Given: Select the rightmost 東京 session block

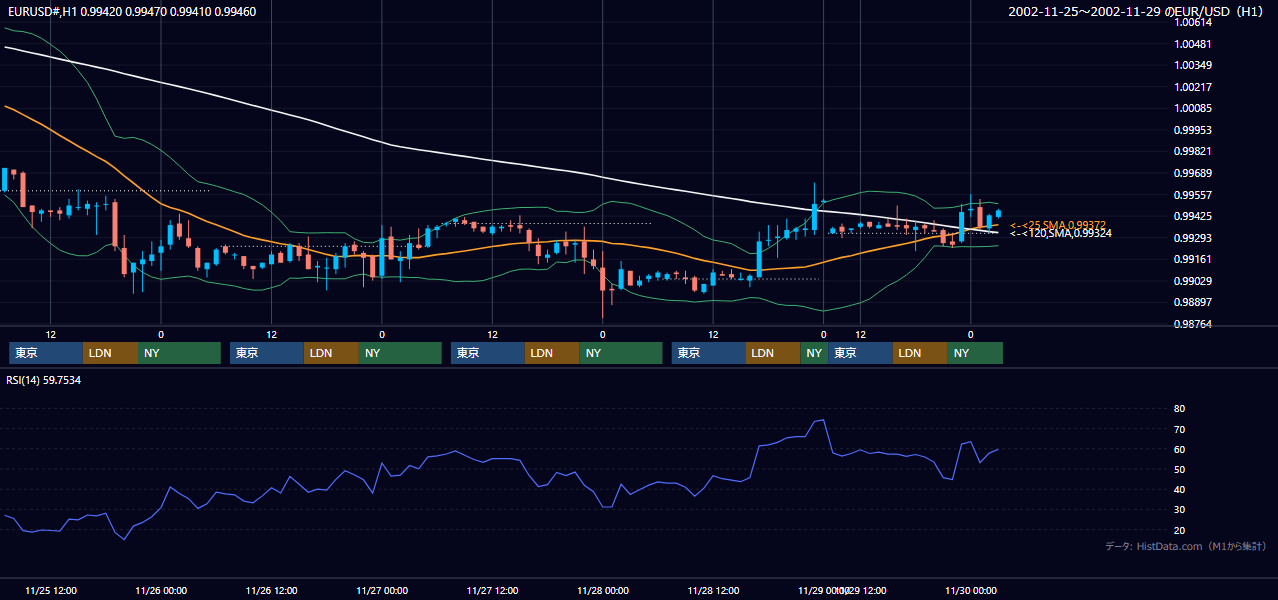Looking at the screenshot, I should point(860,353).
